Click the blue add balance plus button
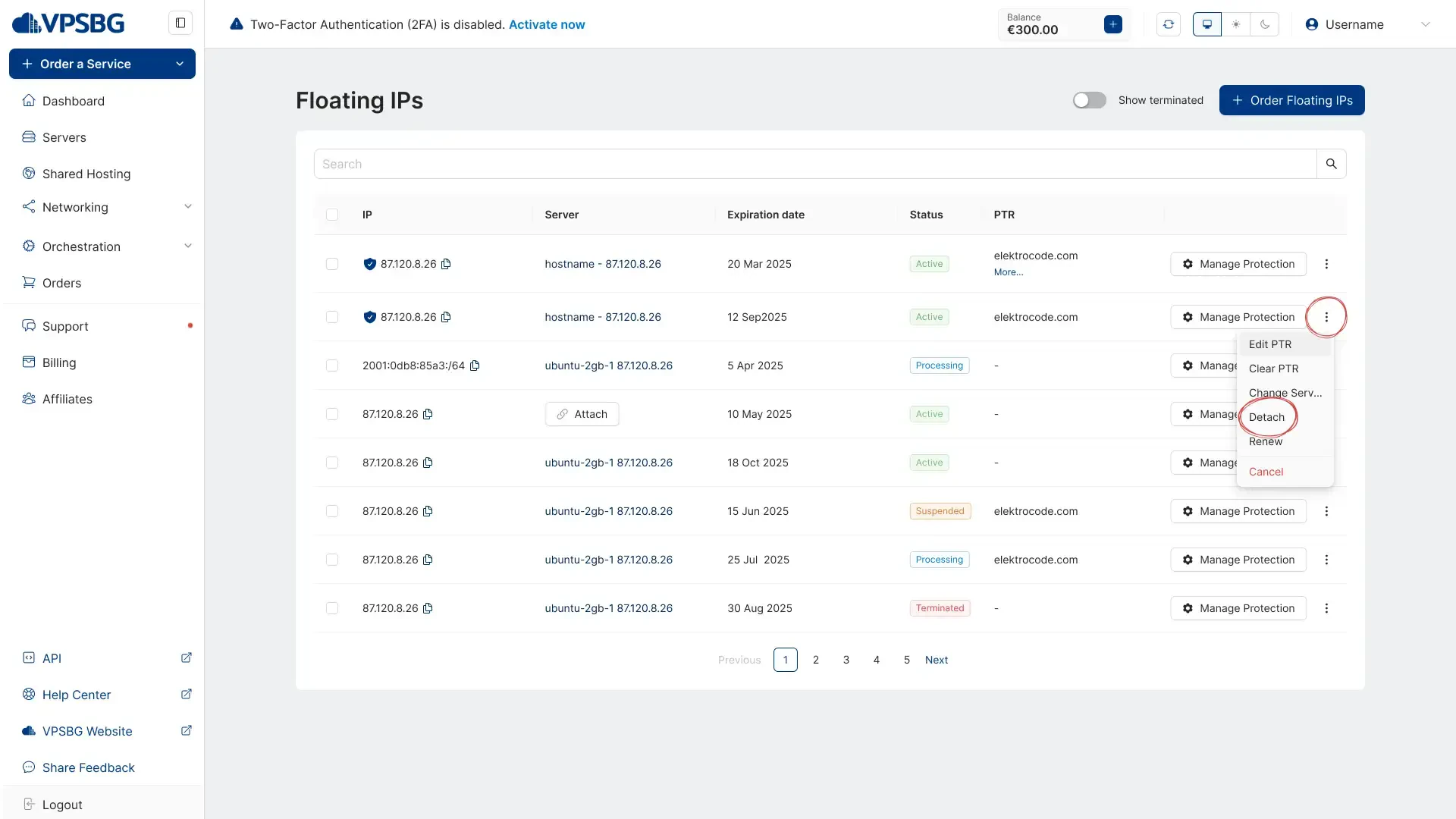The width and height of the screenshot is (1456, 819). point(1113,24)
